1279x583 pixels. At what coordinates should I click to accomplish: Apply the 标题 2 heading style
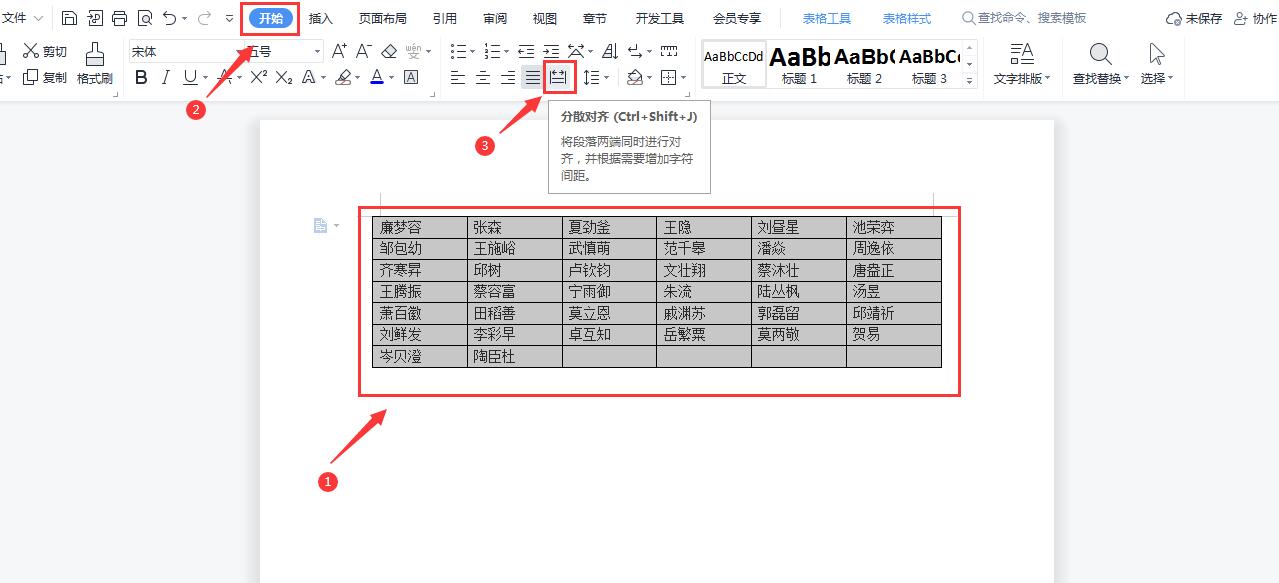pos(864,65)
